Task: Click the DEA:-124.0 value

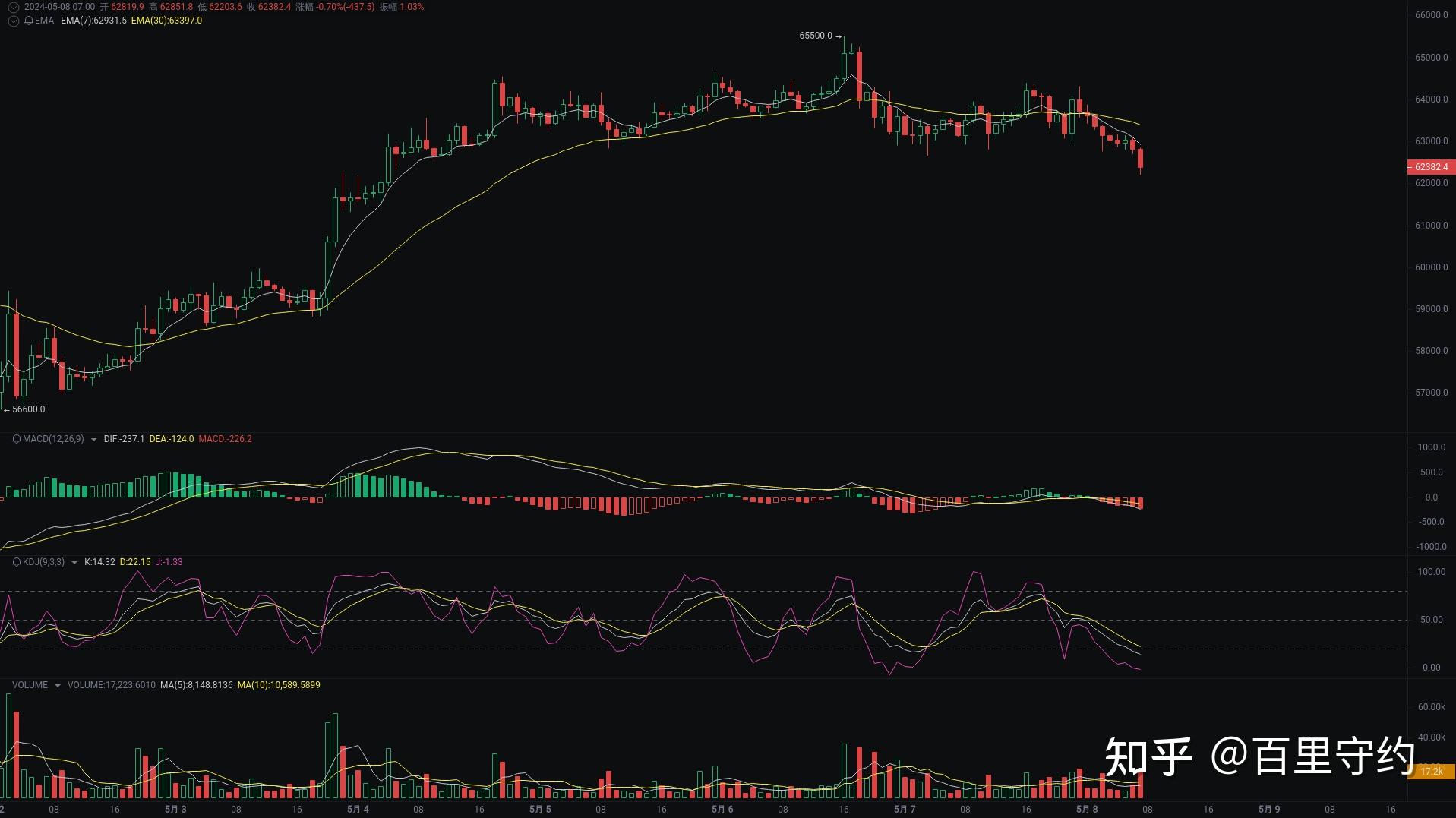Action: pos(172,439)
